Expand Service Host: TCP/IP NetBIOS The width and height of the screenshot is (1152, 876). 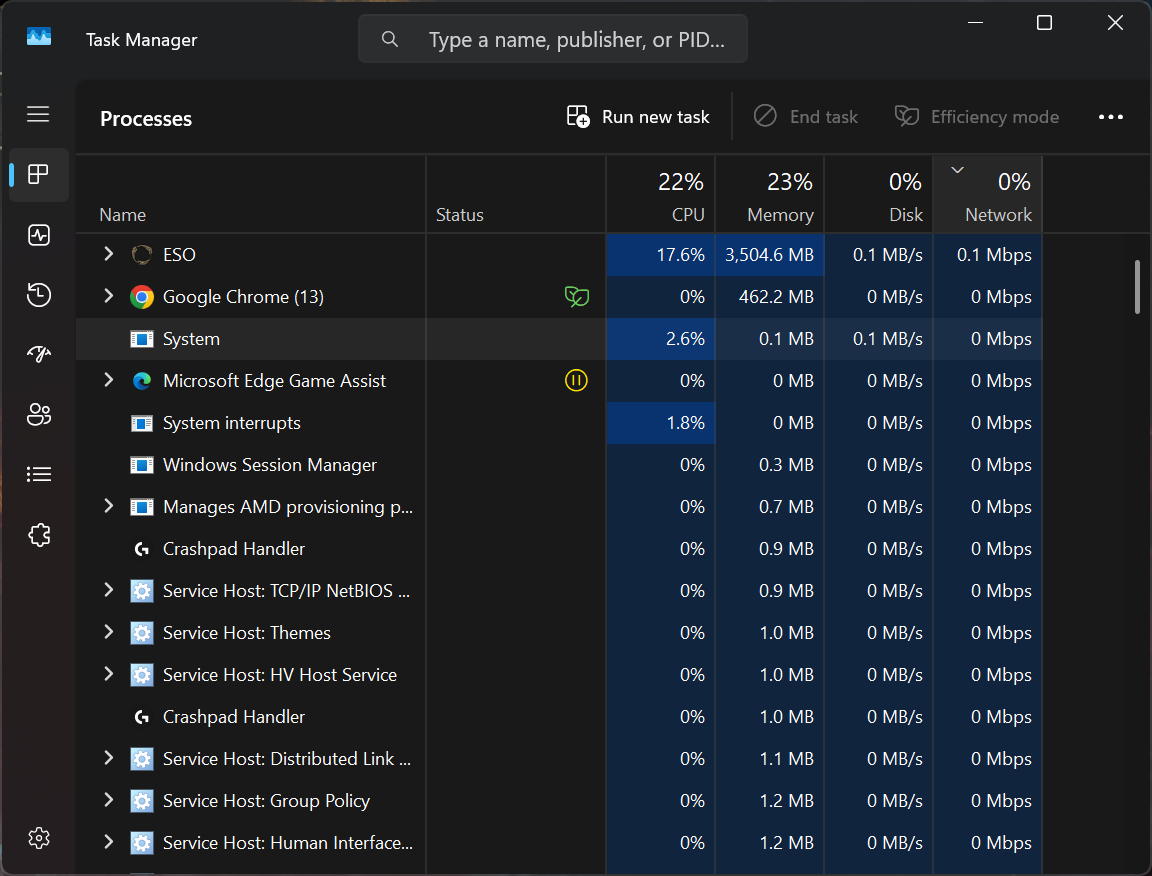tap(109, 589)
